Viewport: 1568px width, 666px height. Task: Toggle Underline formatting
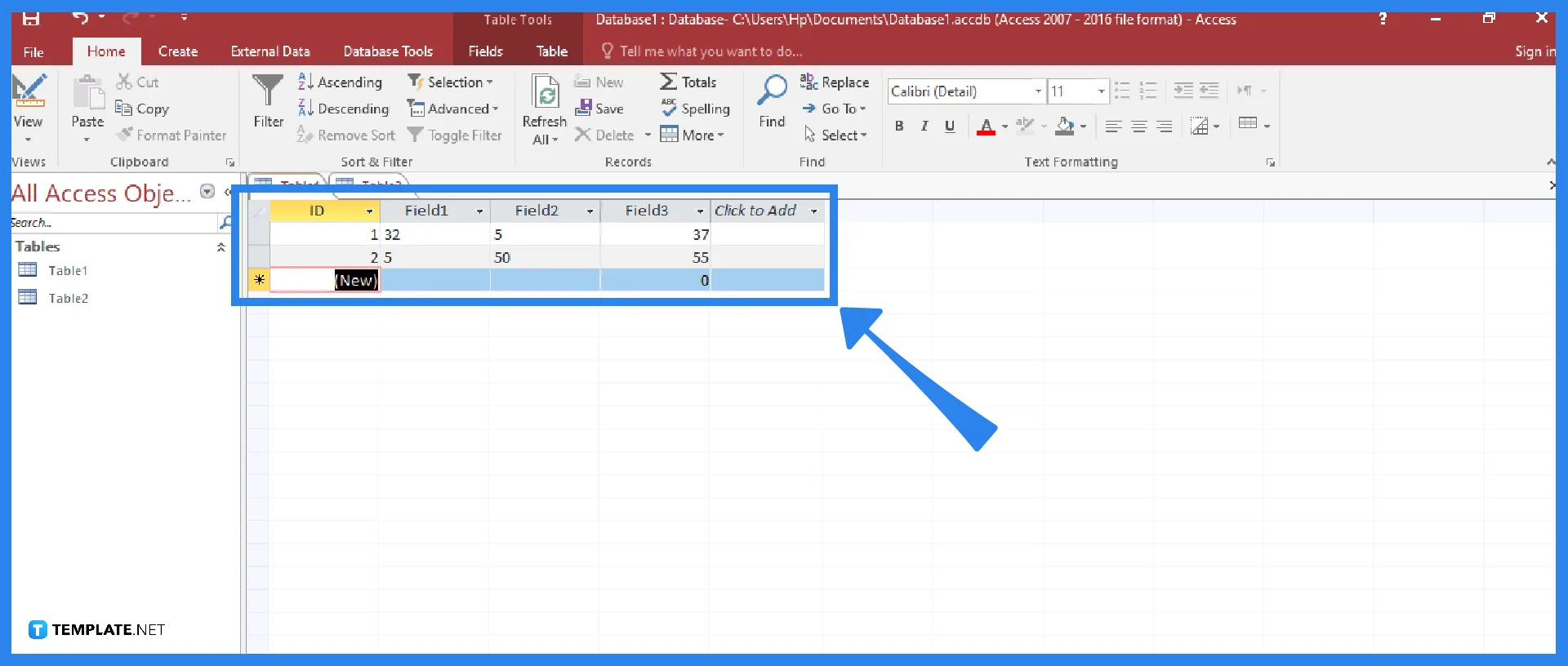pos(950,127)
